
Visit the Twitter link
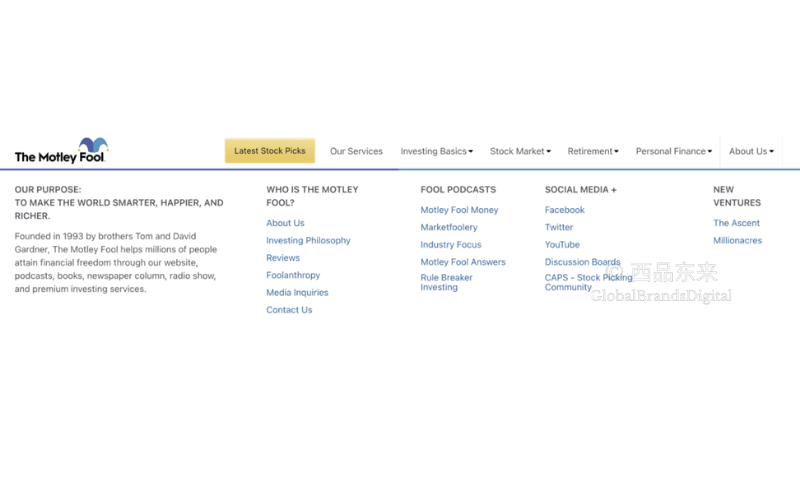[x=559, y=227]
